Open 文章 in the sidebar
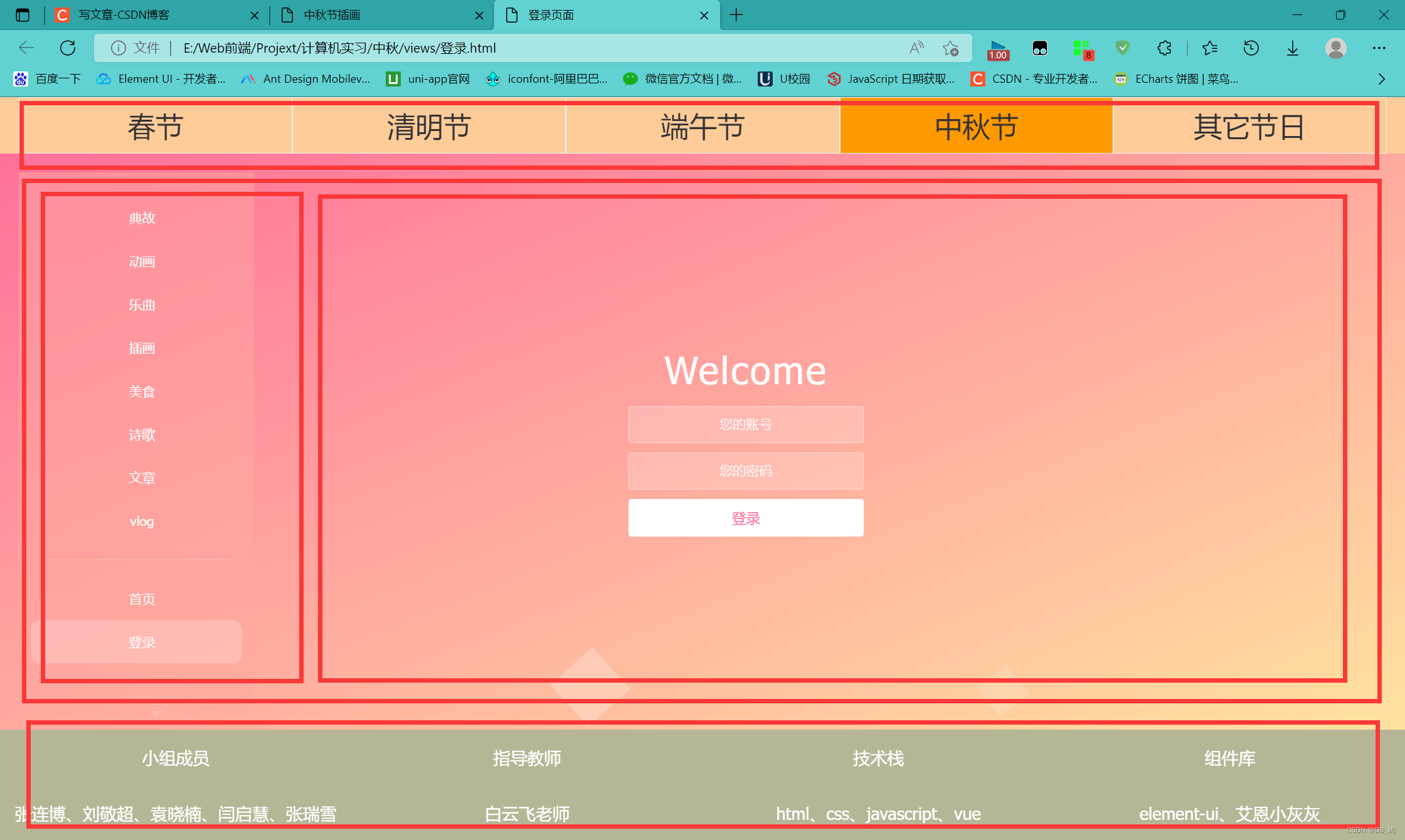Image resolution: width=1405 pixels, height=840 pixels. coord(142,478)
